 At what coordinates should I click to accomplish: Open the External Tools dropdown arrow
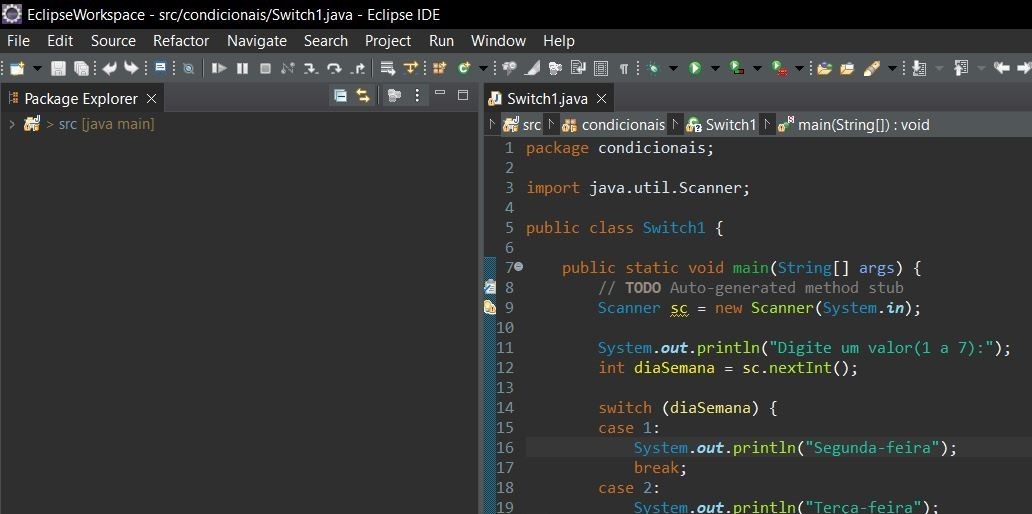(x=799, y=68)
